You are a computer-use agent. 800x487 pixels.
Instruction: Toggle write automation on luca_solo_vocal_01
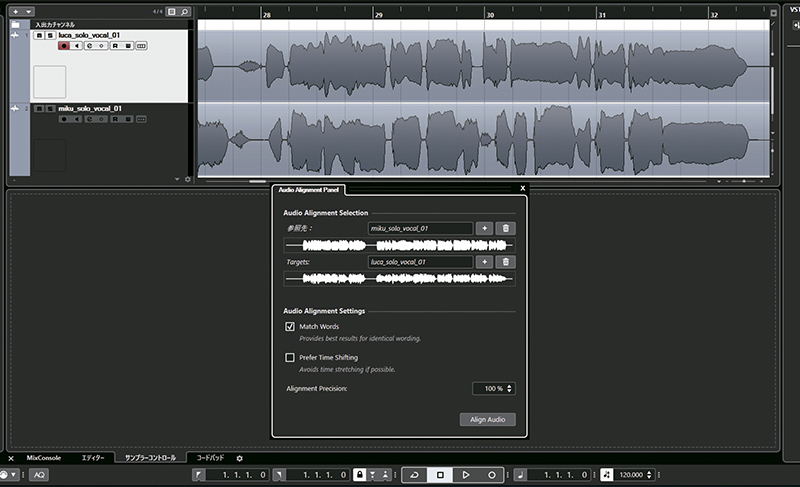click(128, 46)
